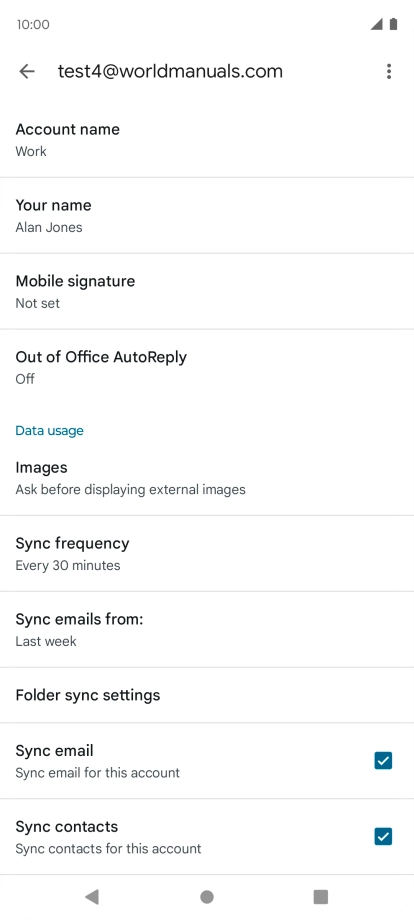
Task: Tap the Data usage section header
Action: pos(49,431)
